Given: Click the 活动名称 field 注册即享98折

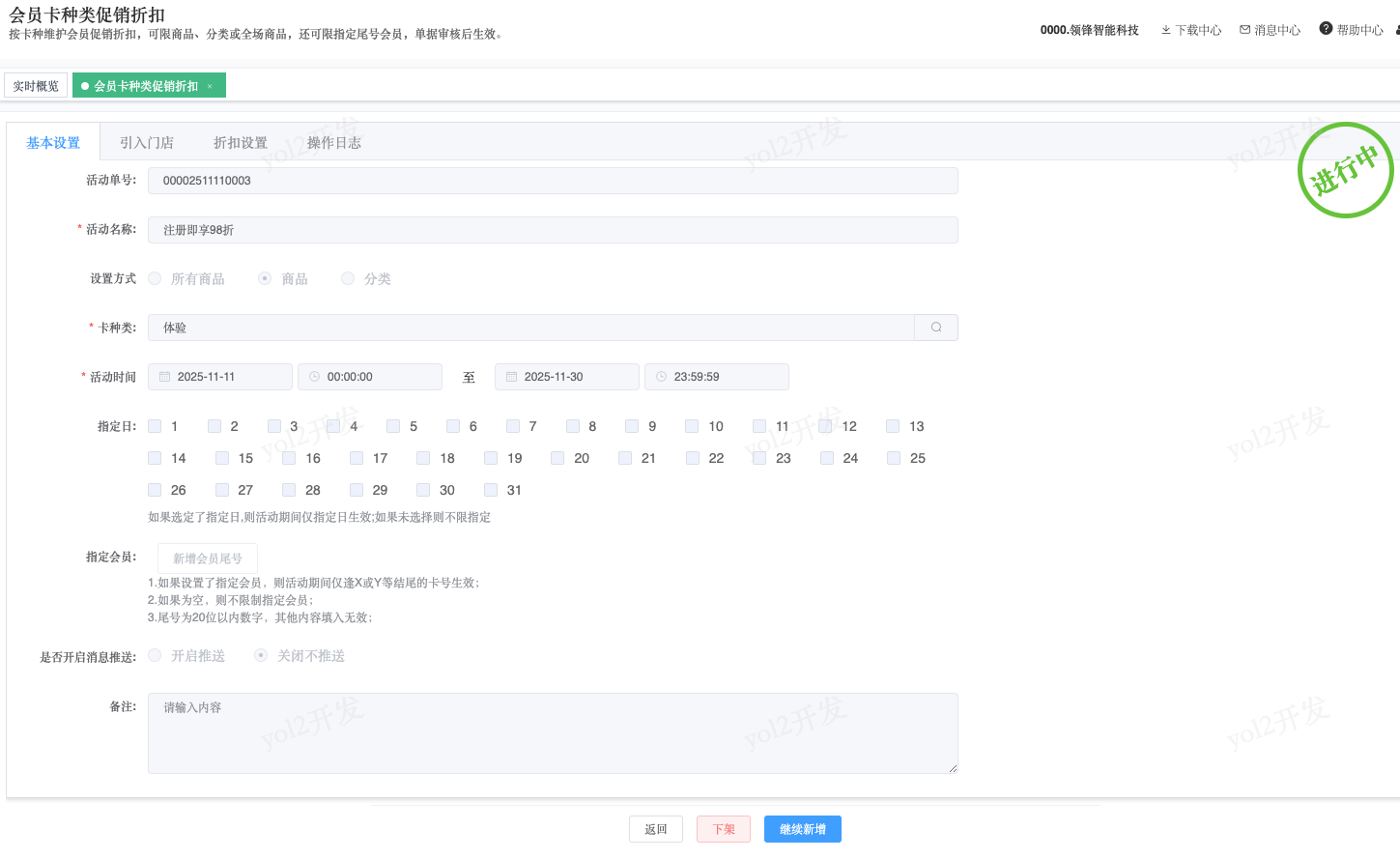Looking at the screenshot, I should click(553, 230).
